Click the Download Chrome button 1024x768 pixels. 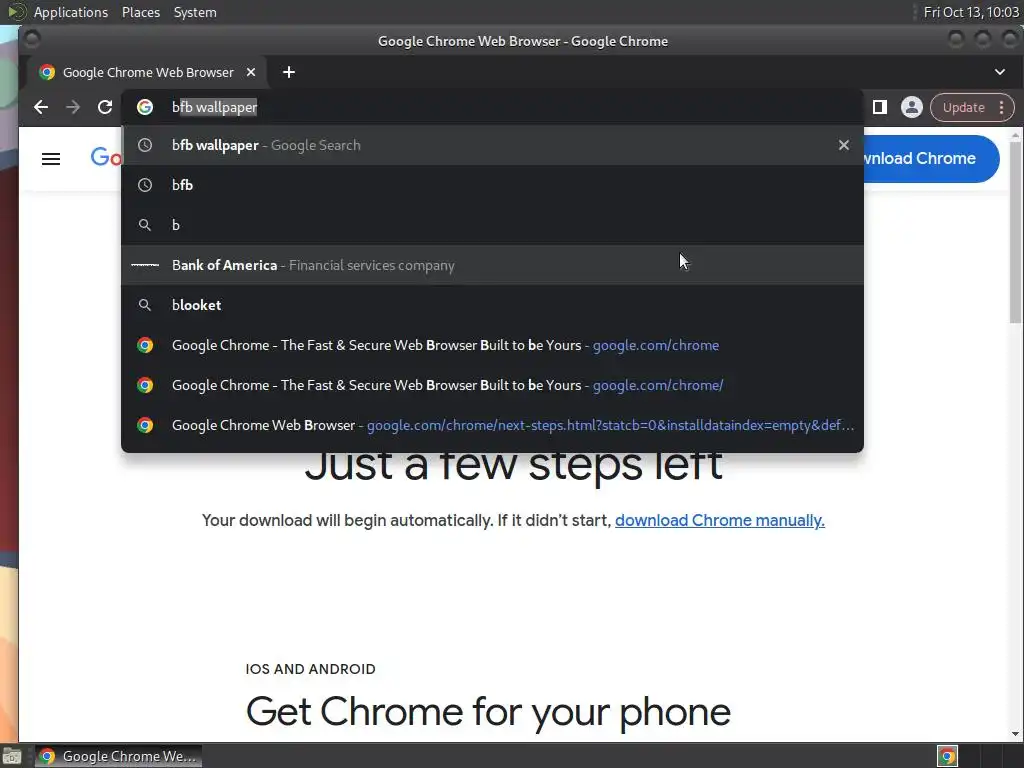click(x=931, y=159)
